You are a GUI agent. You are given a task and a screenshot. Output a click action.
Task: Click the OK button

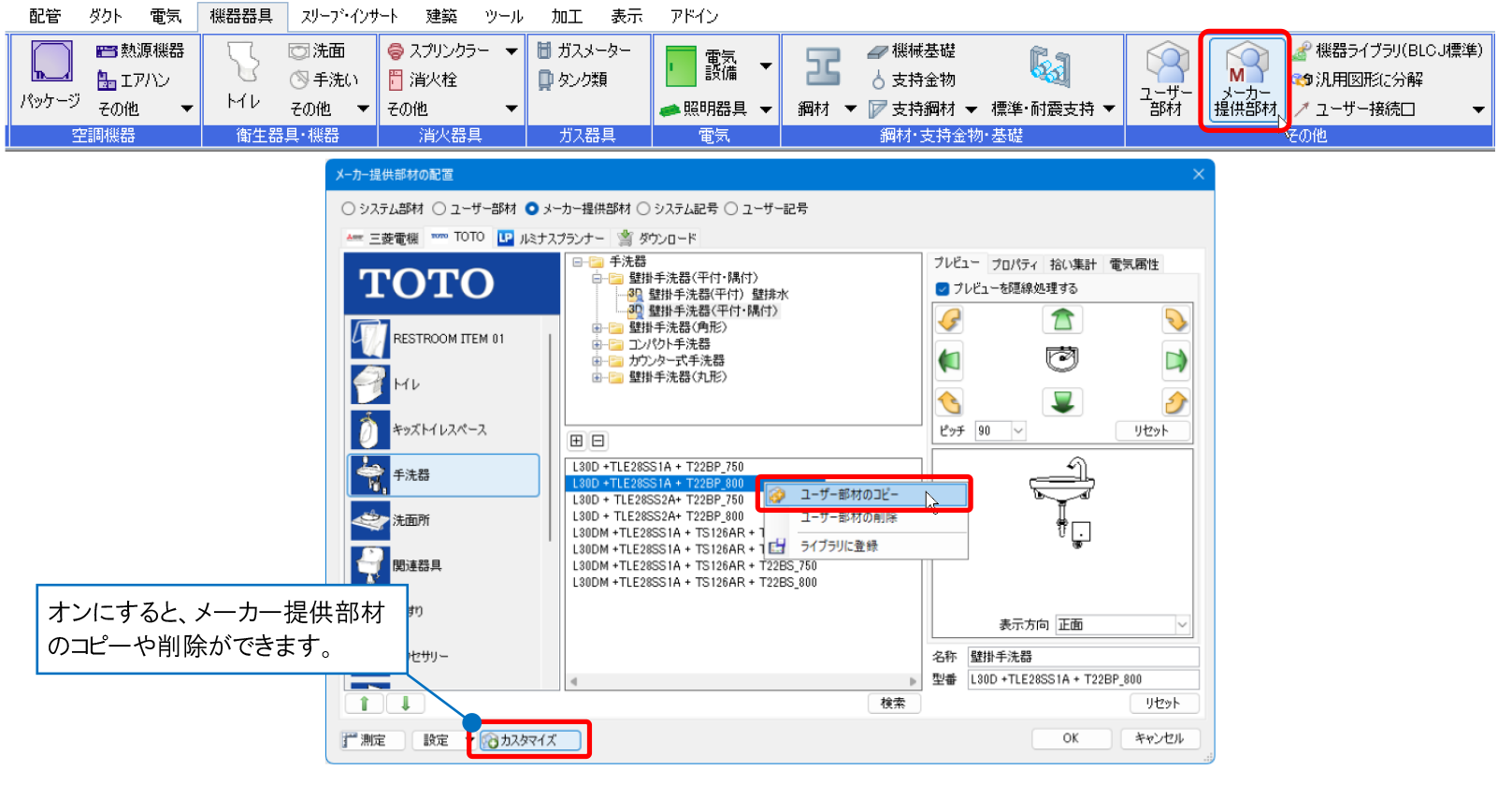pyautogui.click(x=1071, y=738)
